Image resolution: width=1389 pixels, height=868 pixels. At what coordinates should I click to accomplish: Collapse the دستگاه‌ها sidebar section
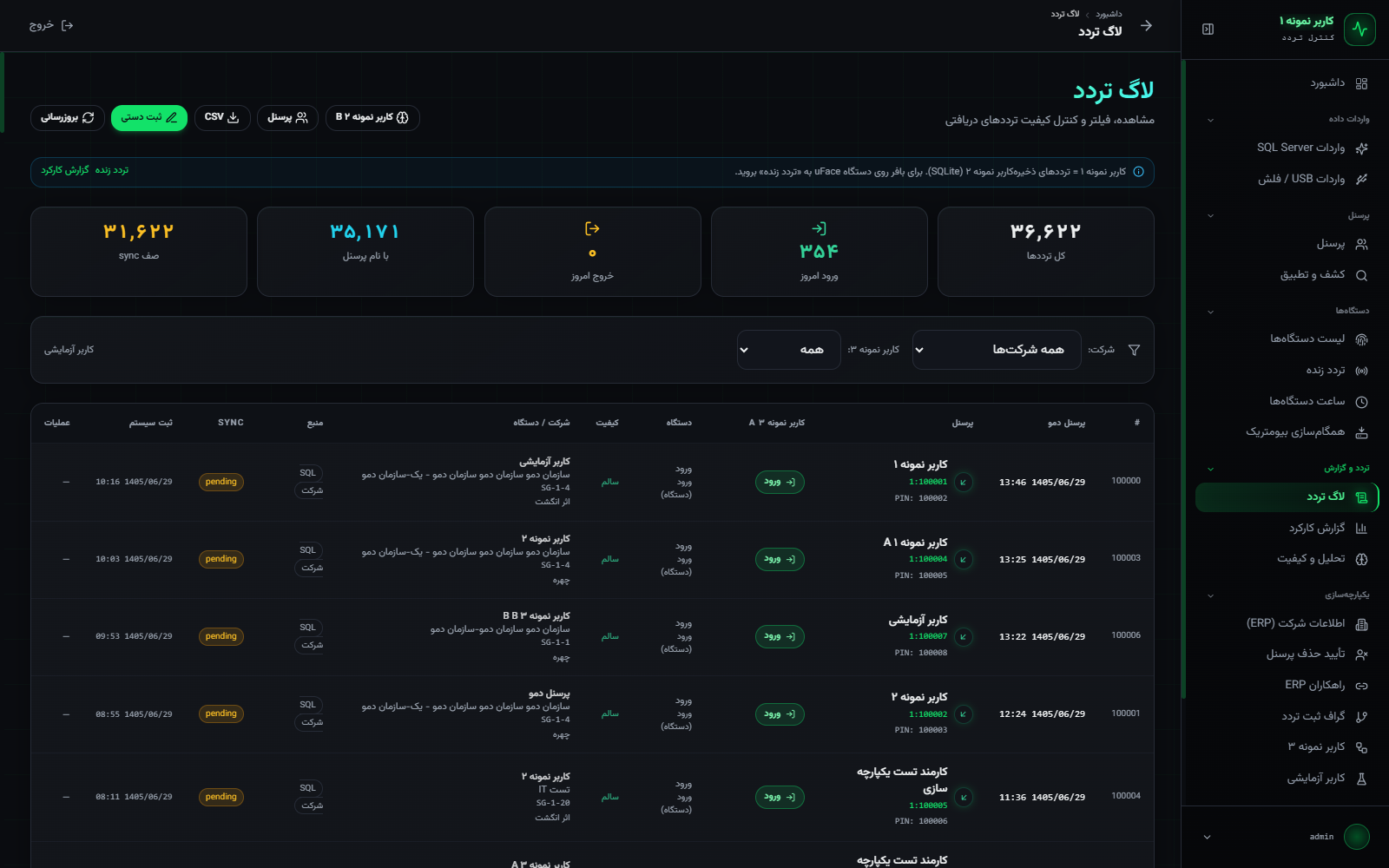click(x=1210, y=312)
